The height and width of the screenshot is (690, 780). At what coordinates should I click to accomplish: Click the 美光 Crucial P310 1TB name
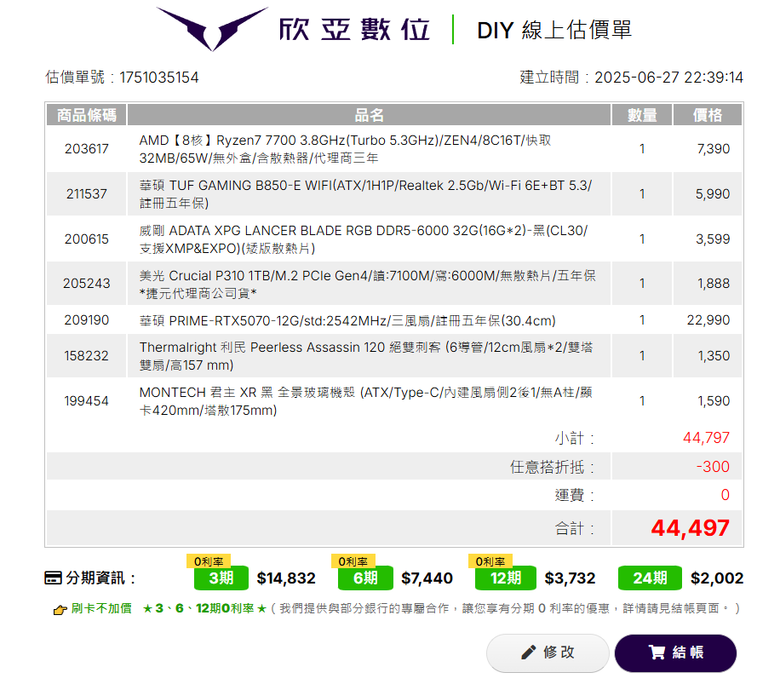coord(367,284)
